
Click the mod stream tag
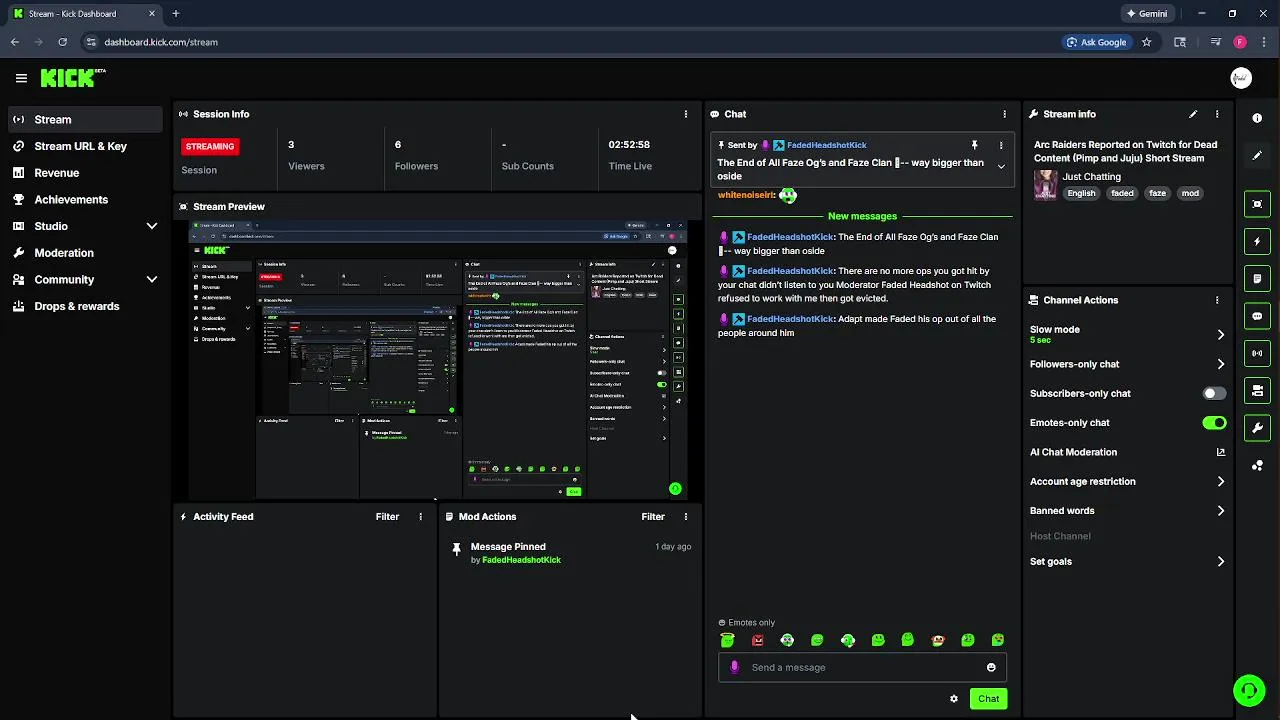click(1190, 194)
